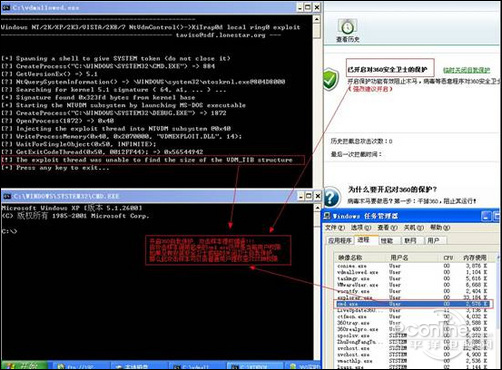Select the taskmgr.exe process row
502x370 pixels.
pos(412,279)
